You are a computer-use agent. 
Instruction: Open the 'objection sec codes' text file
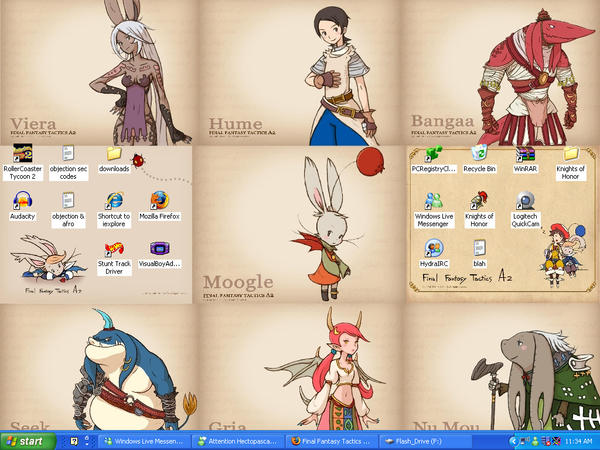[x=68, y=153]
